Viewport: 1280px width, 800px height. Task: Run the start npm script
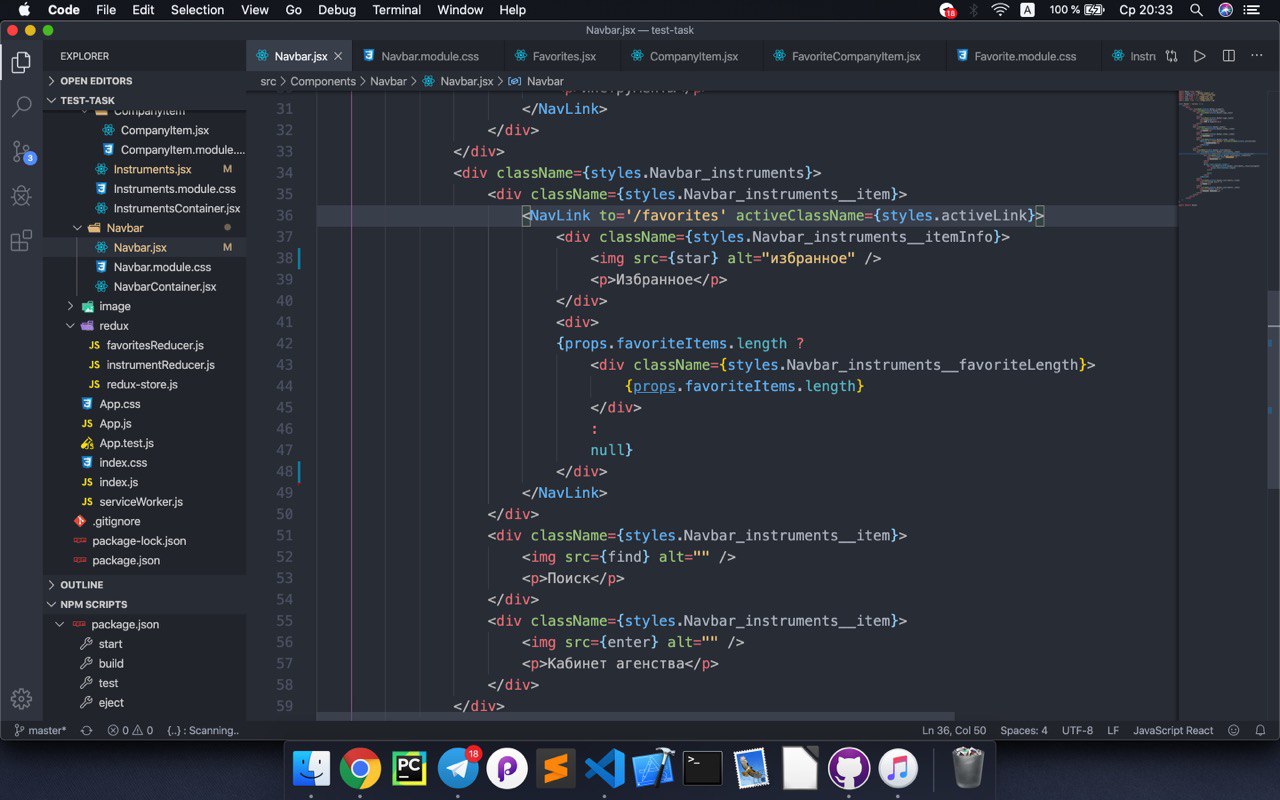(110, 644)
